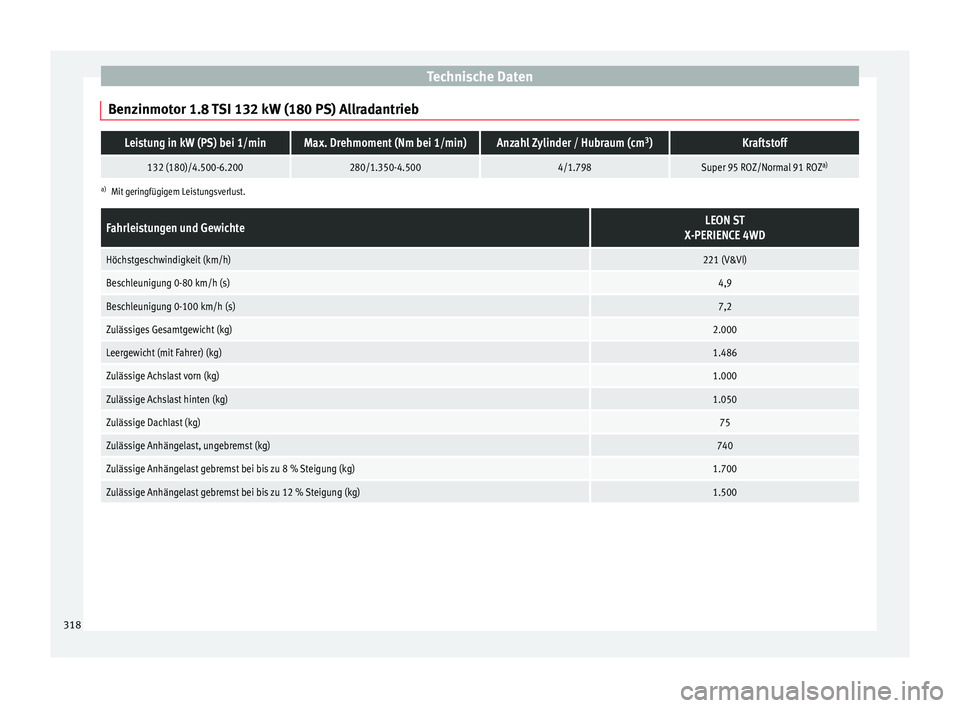Select the value '132 (180)/4.500-6.200'

195,167
